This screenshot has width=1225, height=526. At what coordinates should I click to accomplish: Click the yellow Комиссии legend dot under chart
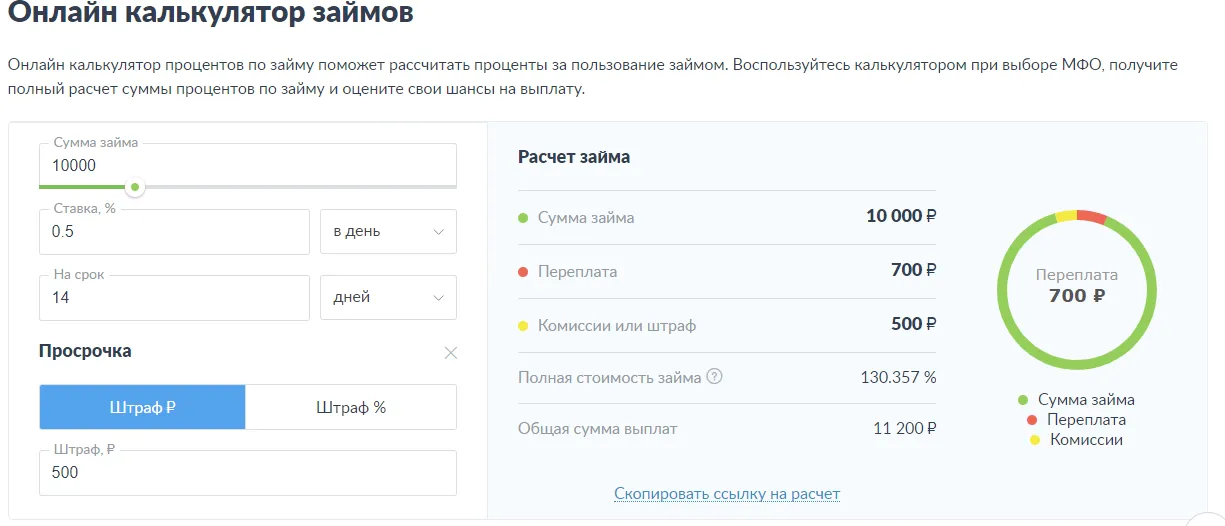point(1034,440)
